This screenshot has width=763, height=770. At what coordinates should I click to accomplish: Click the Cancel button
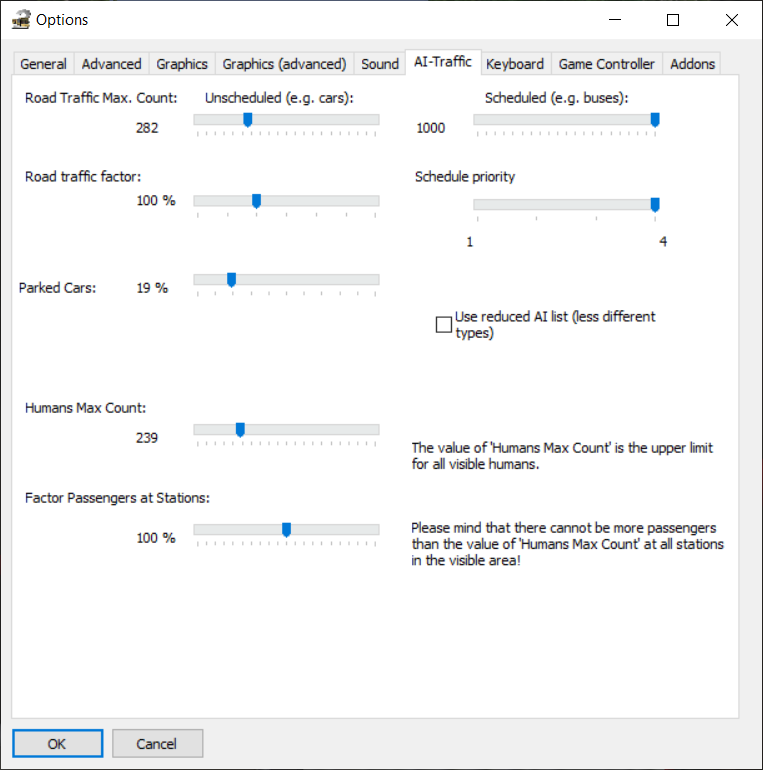157,744
